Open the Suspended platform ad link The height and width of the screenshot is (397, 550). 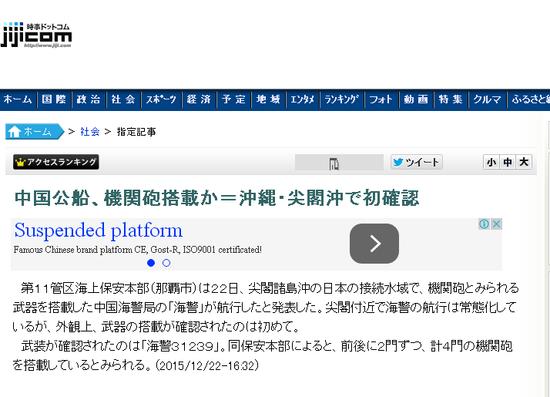pos(99,230)
